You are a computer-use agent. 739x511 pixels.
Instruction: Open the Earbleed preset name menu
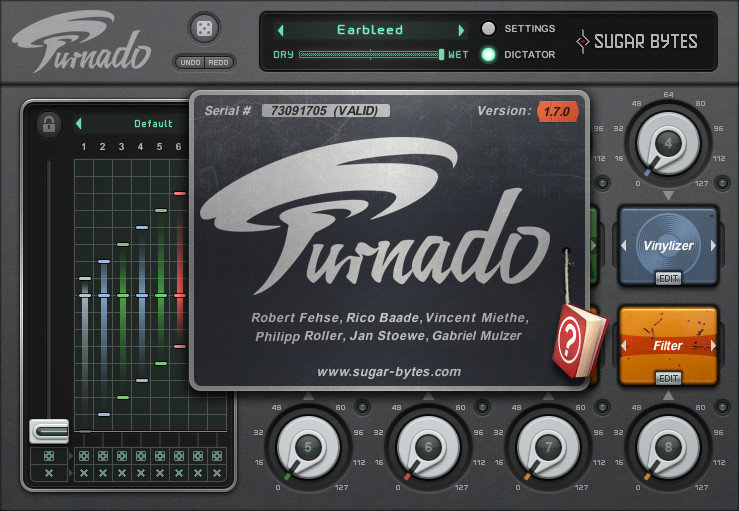tap(370, 30)
